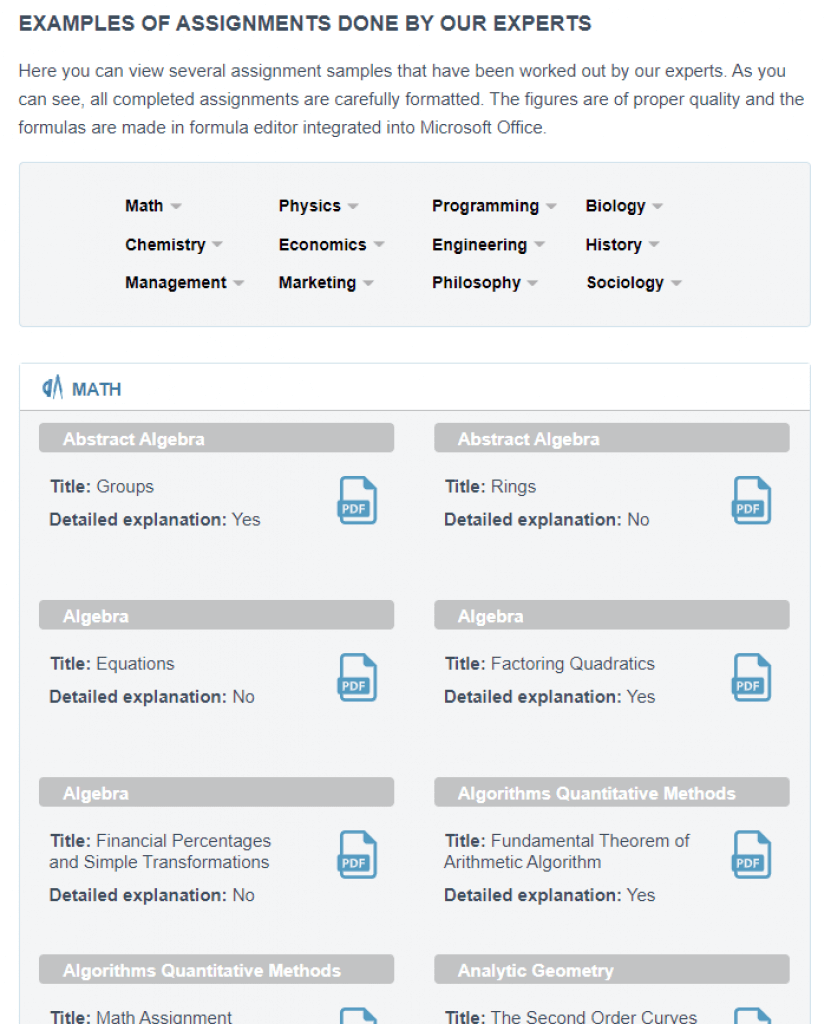The height and width of the screenshot is (1024, 831).
Task: Click the Chemistry subject link
Action: pos(166,244)
